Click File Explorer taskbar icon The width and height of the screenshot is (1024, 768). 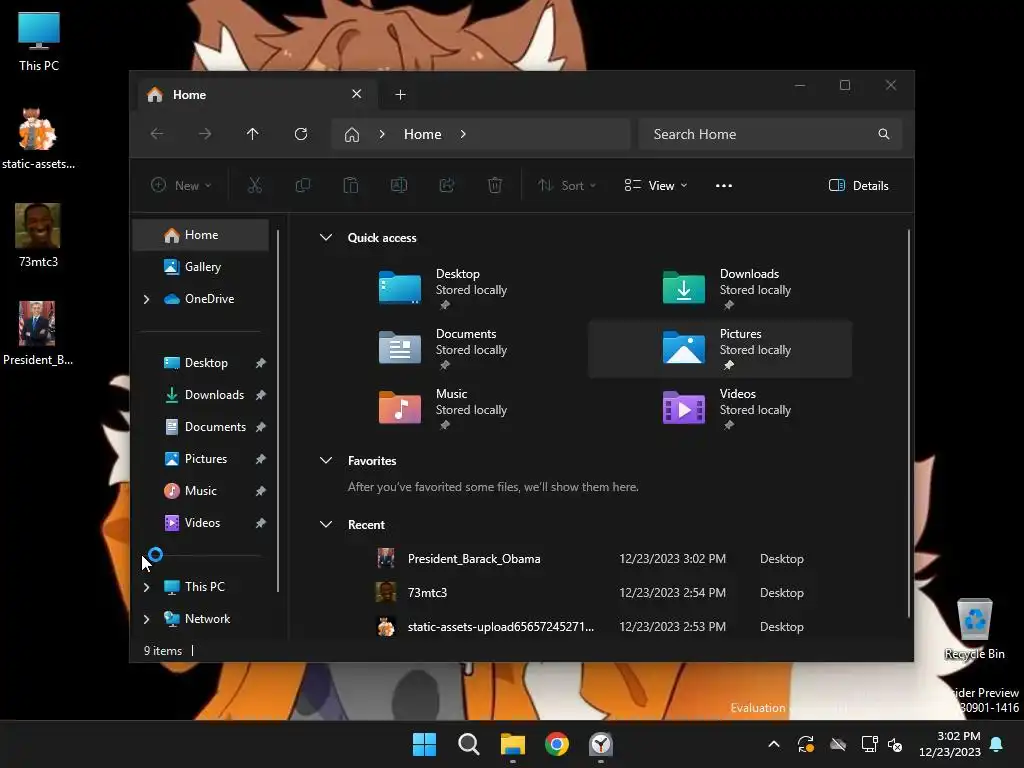[x=513, y=744]
